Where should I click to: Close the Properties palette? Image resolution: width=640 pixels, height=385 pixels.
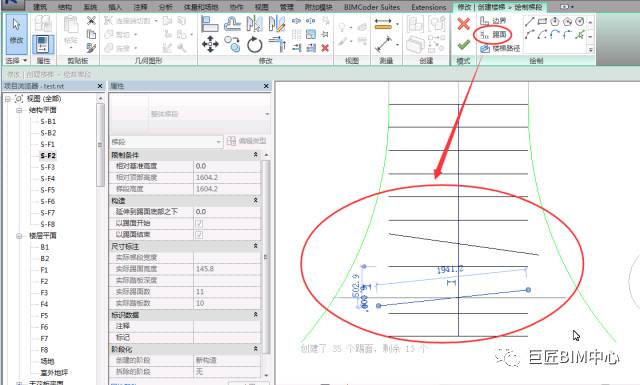pyautogui.click(x=266, y=86)
